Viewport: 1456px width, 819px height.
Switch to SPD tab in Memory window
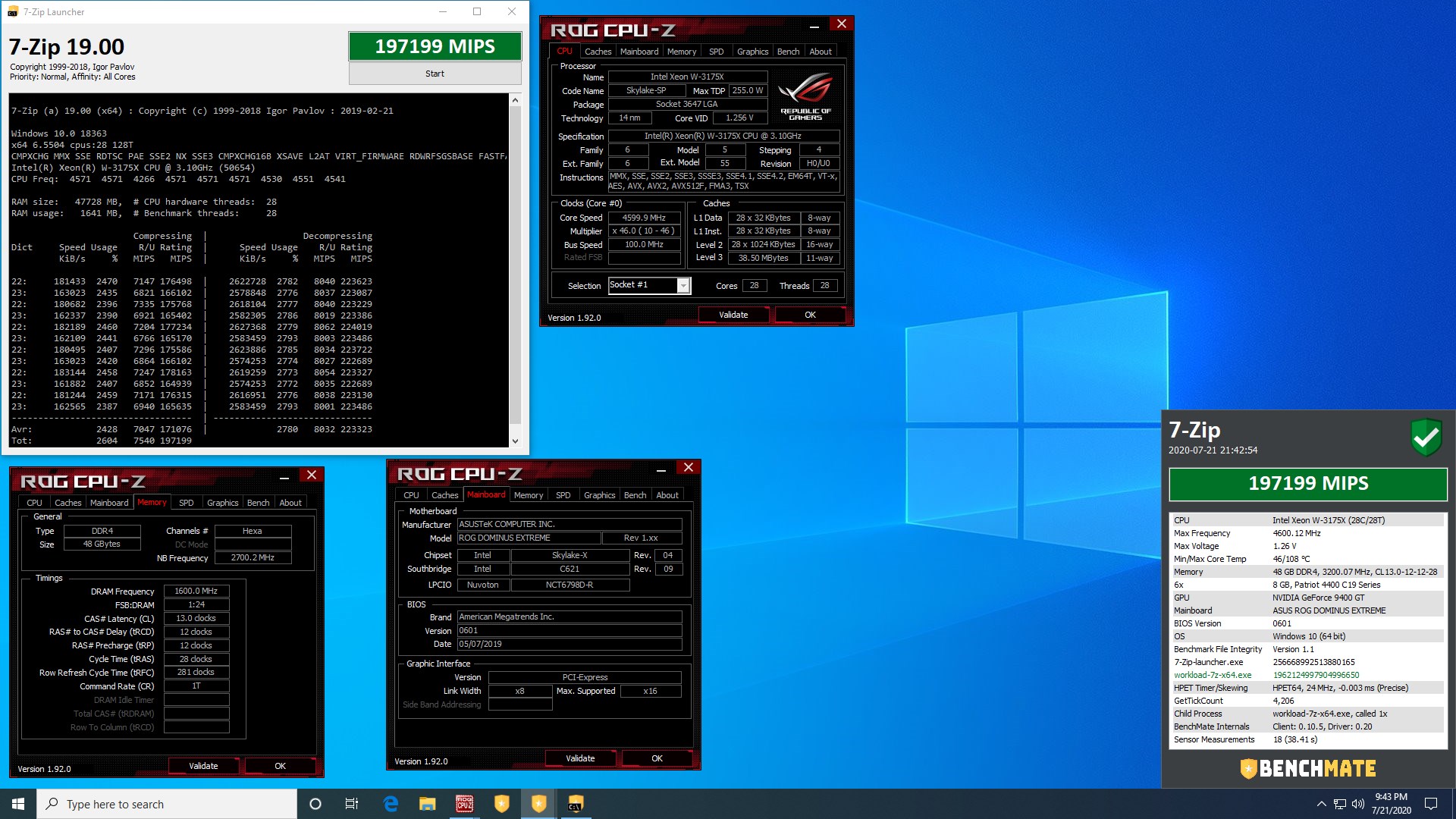pos(187,503)
